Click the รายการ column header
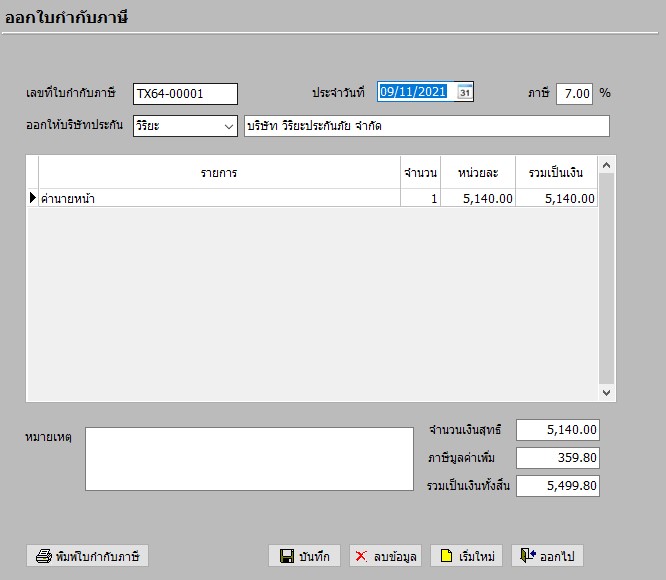The height and width of the screenshot is (580, 666). (218, 173)
